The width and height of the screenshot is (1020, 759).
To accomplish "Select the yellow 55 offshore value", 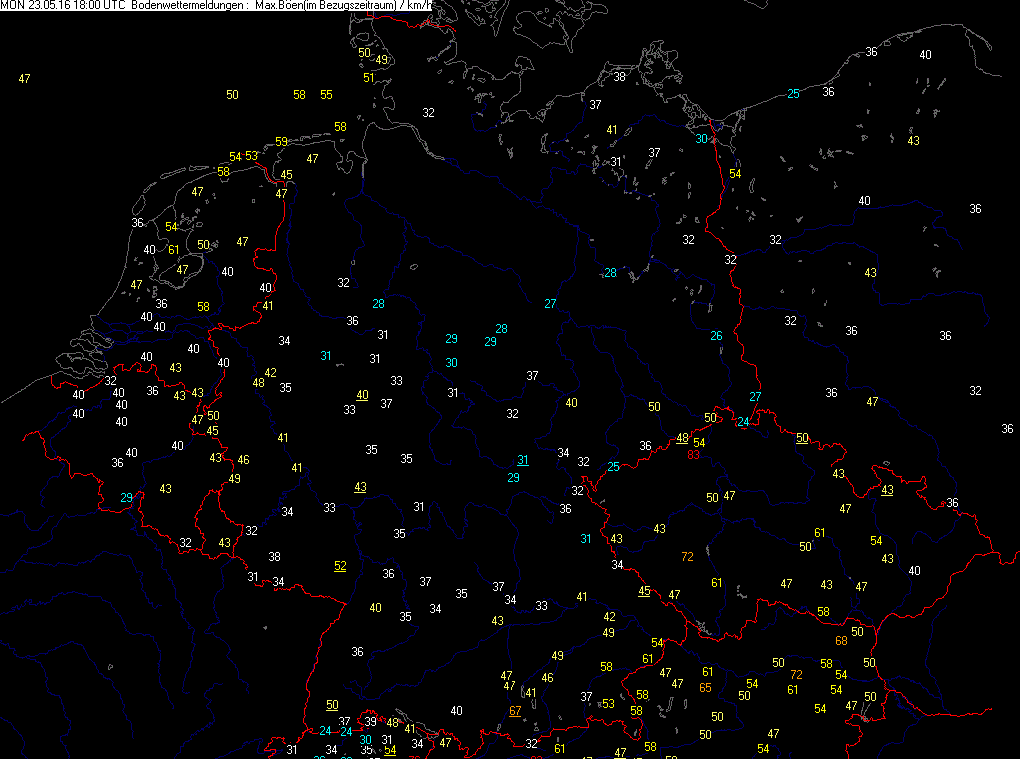I will coord(326,94).
